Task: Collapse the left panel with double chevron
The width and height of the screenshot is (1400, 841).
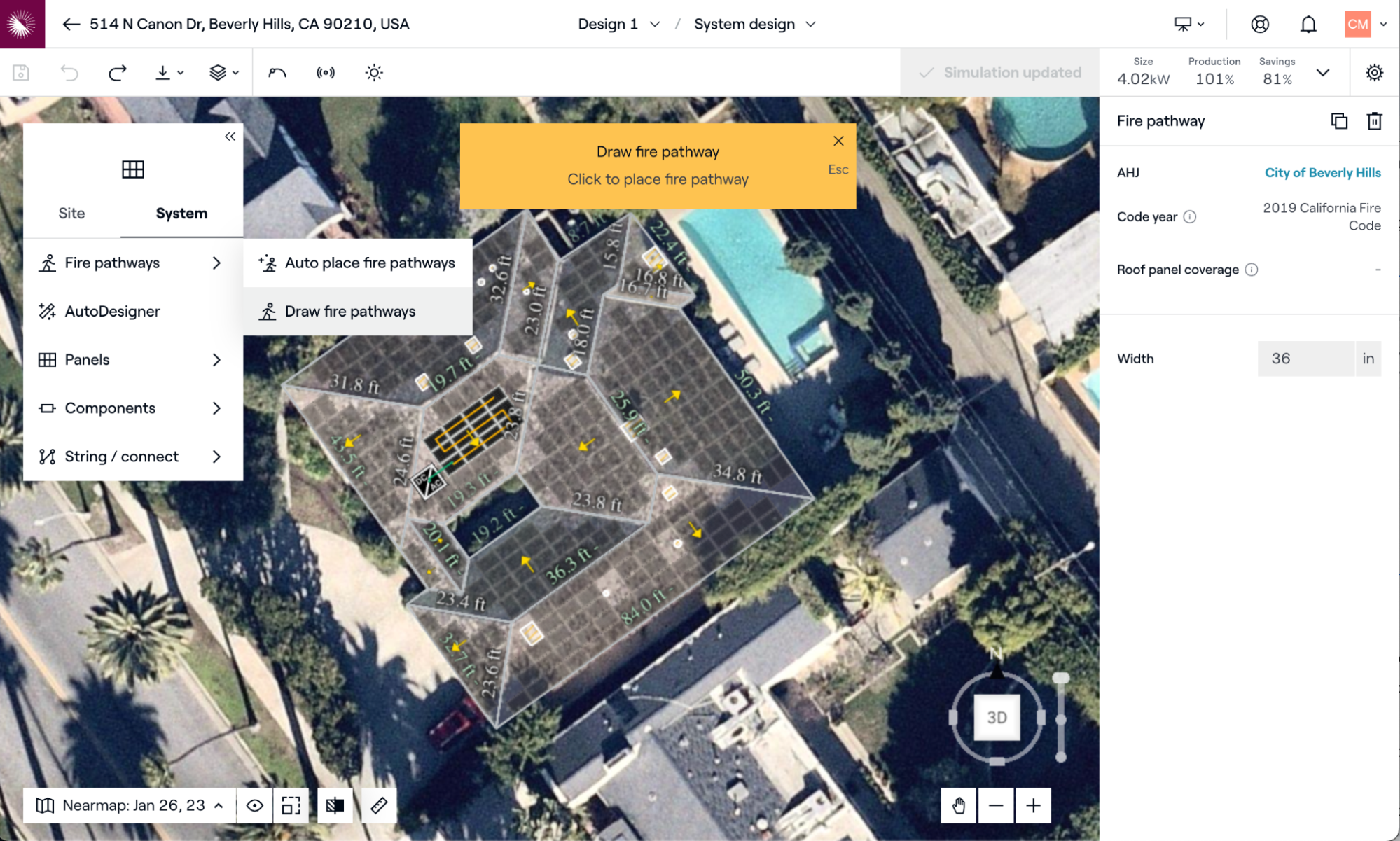Action: 230,137
